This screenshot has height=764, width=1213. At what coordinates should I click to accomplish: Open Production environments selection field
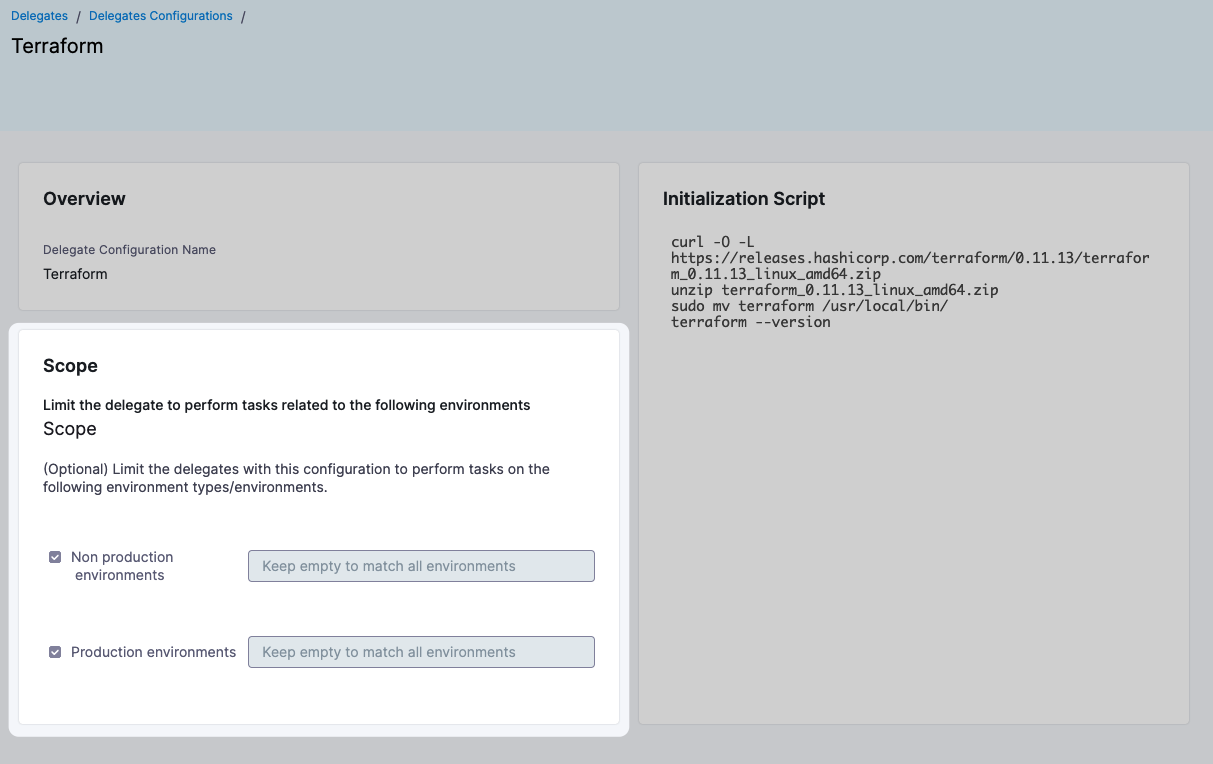[x=421, y=652]
